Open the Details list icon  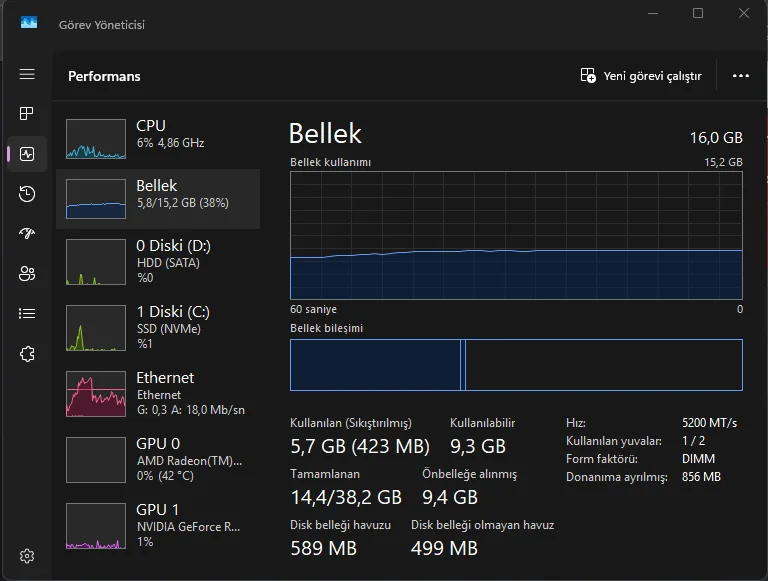tap(27, 314)
